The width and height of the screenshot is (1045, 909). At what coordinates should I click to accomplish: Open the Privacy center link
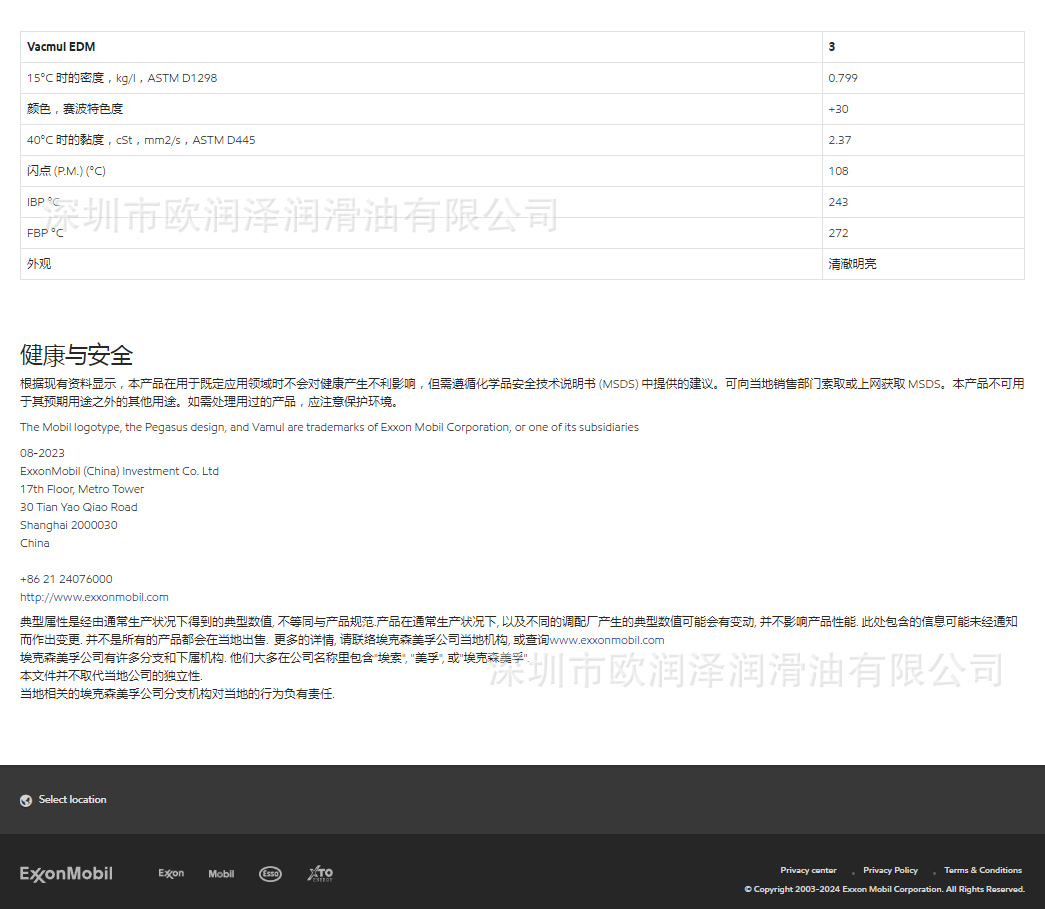[808, 870]
